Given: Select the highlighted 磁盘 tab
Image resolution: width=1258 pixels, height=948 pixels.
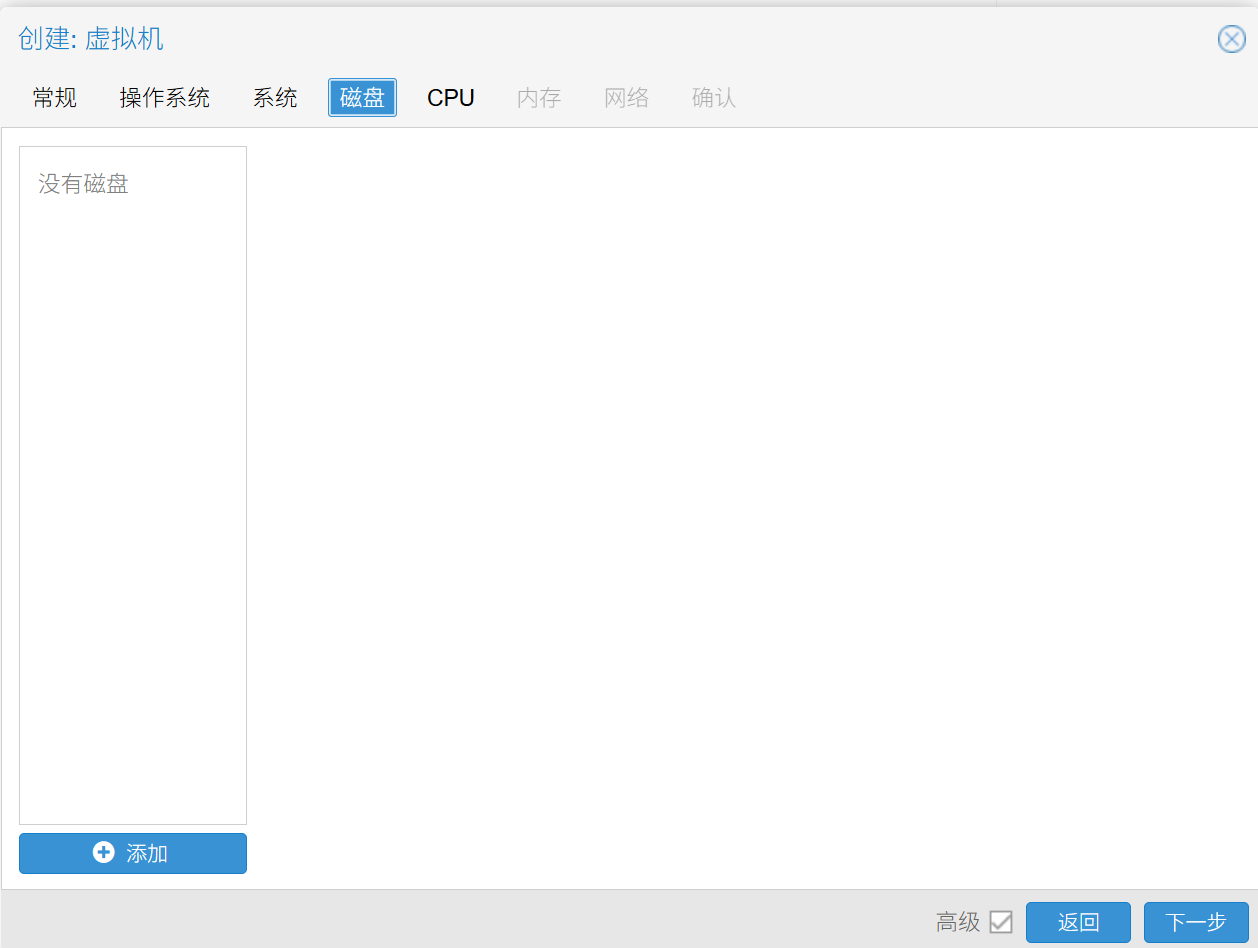Looking at the screenshot, I should coord(362,98).
